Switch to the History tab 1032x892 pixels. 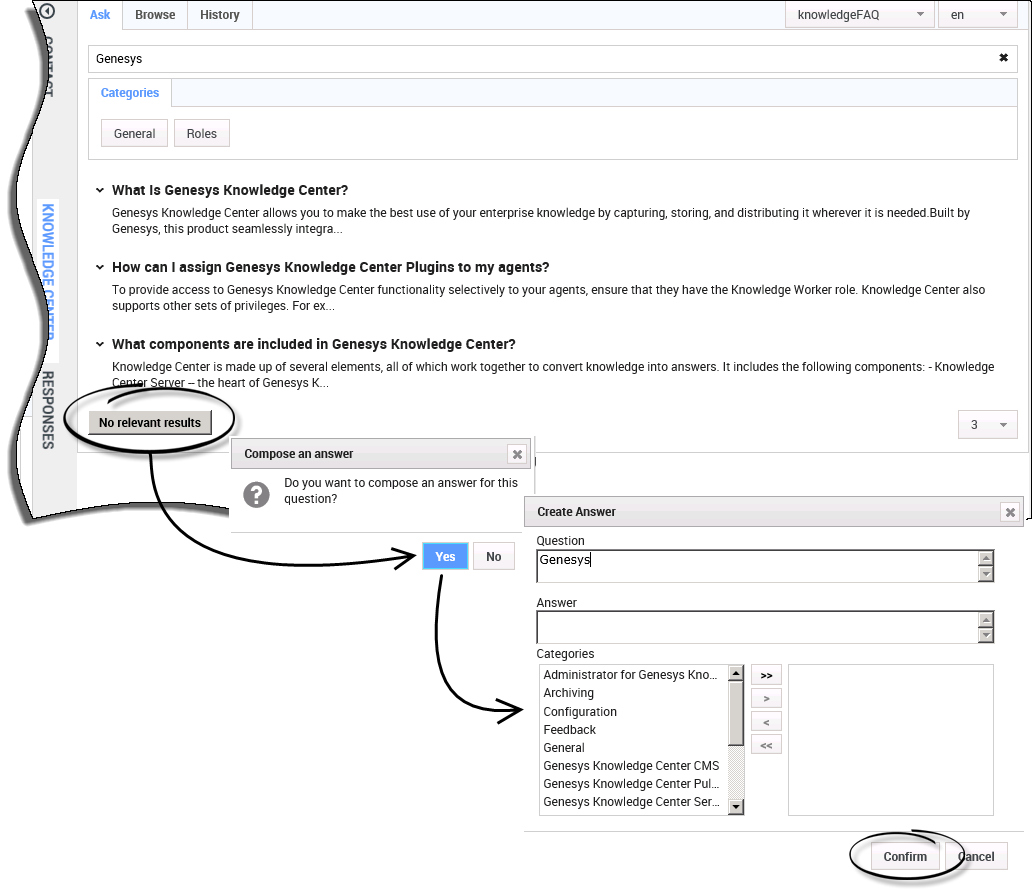point(220,14)
